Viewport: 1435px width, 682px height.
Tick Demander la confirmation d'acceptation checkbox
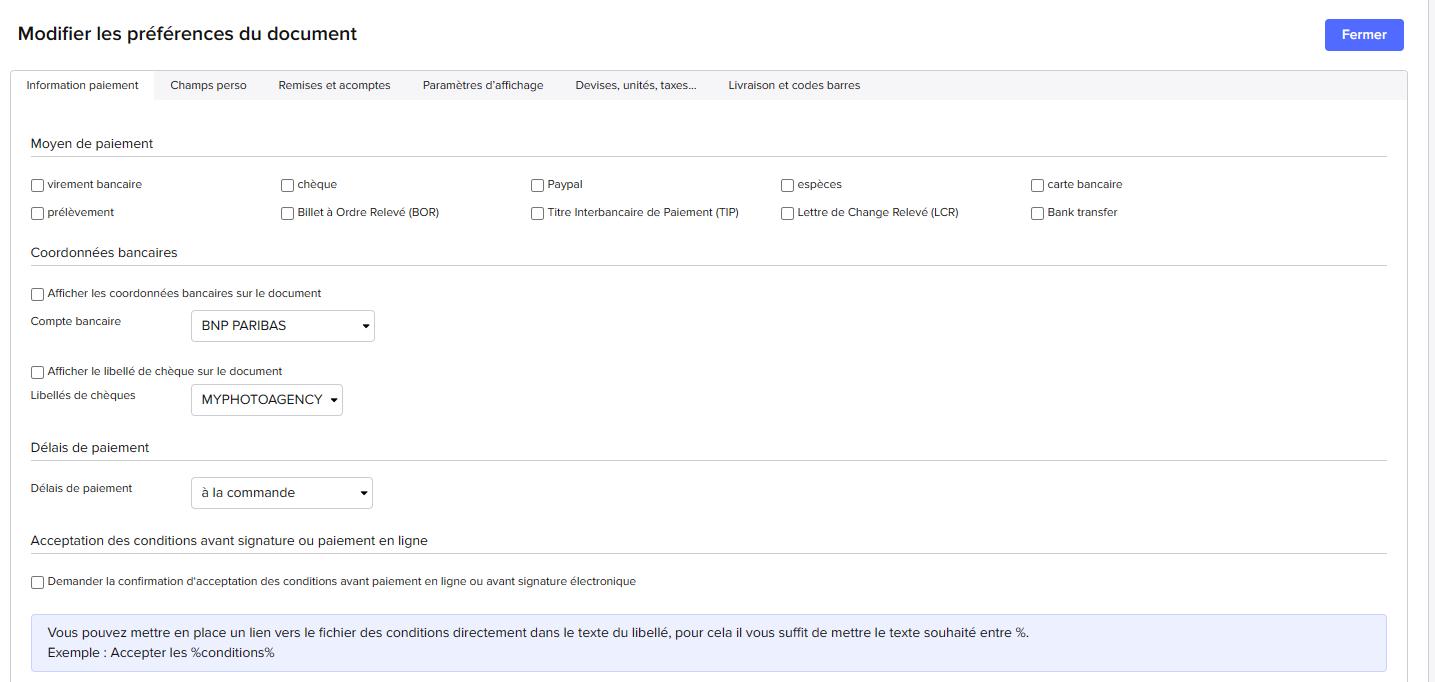tap(38, 582)
